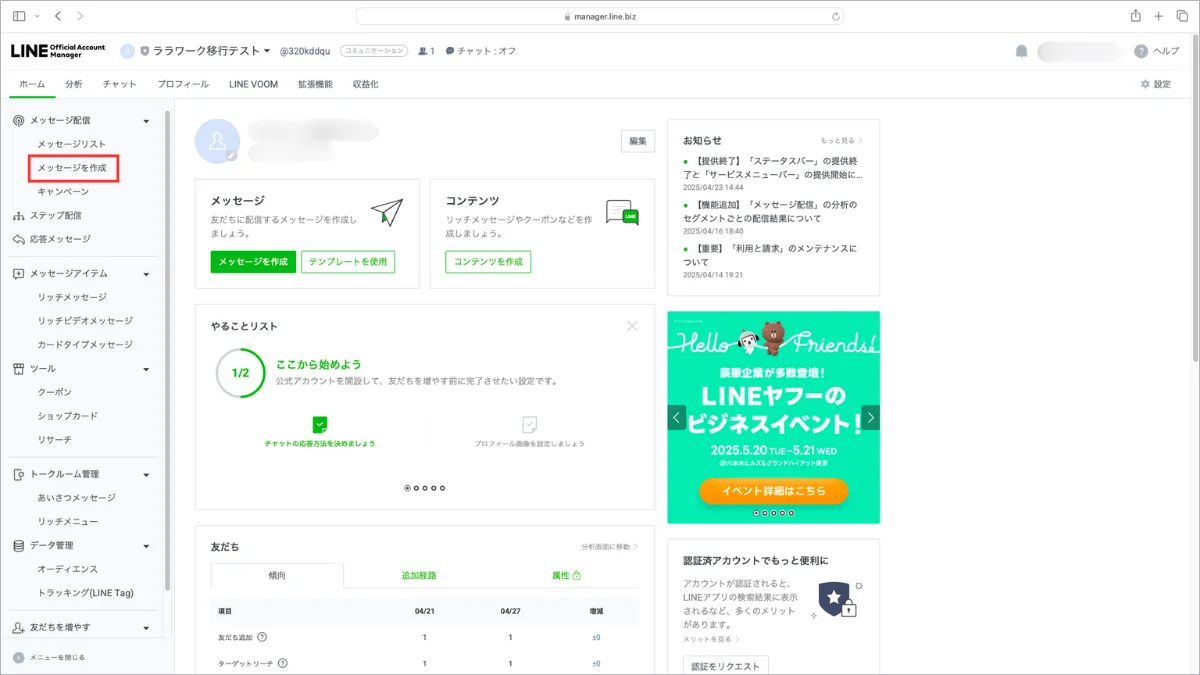Click the 編集 profile button
This screenshot has width=1200, height=675.
[x=638, y=141]
